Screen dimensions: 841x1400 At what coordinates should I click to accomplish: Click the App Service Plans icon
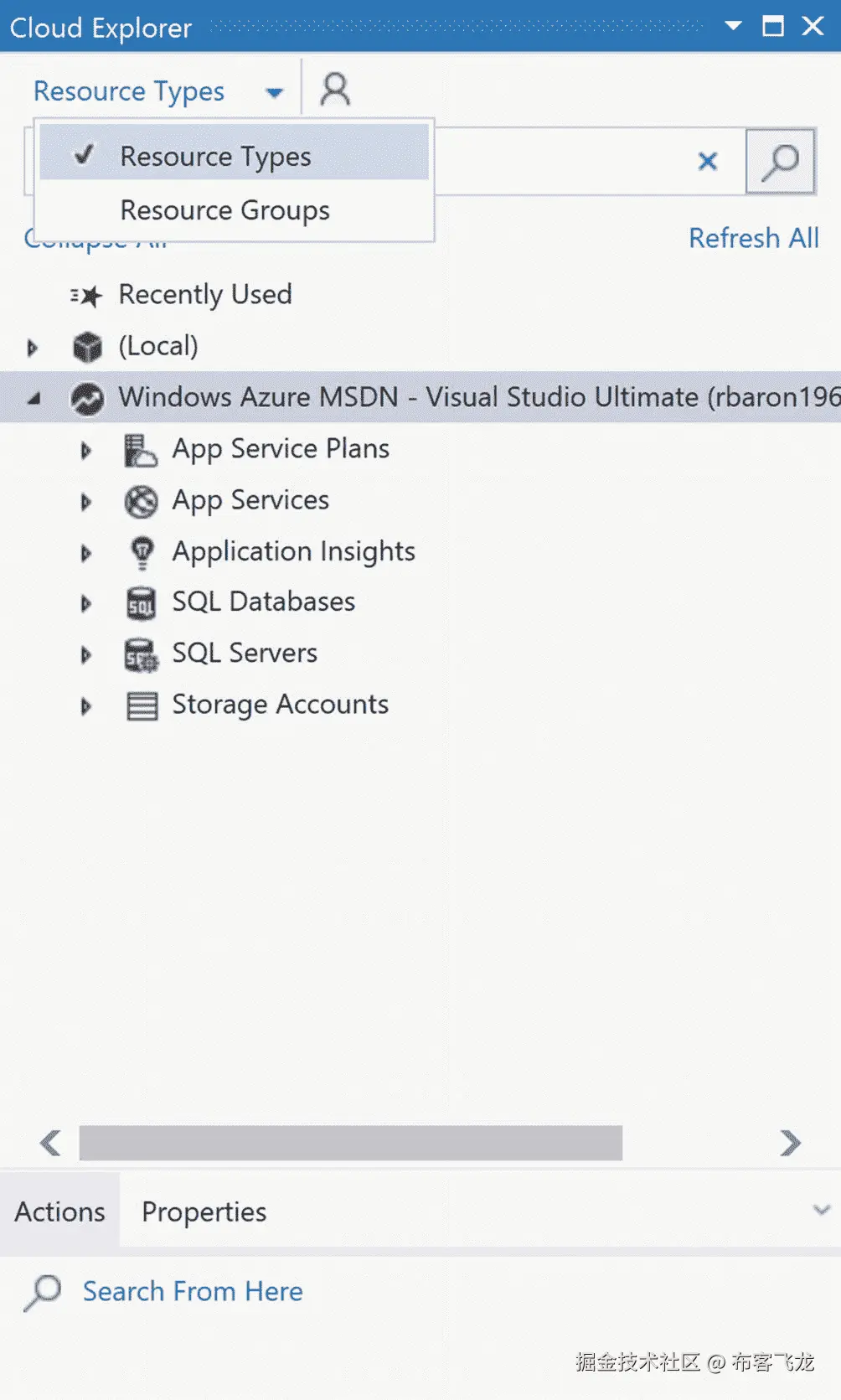[141, 450]
